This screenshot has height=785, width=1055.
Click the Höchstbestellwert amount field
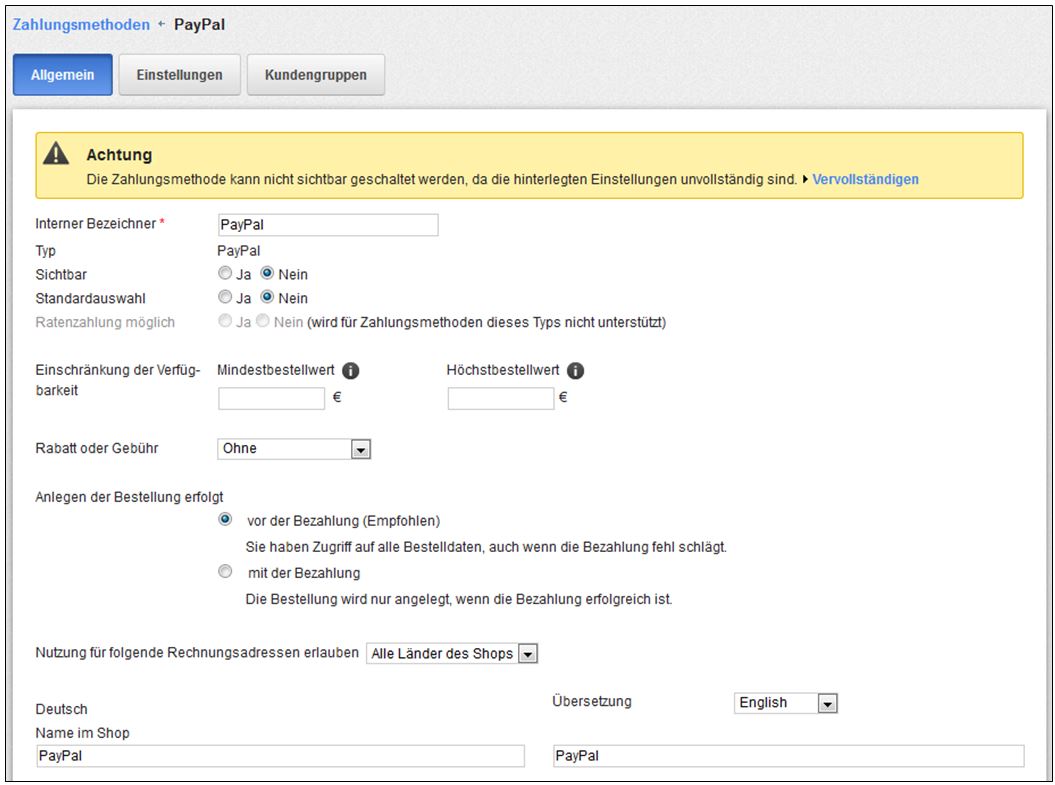(501, 398)
